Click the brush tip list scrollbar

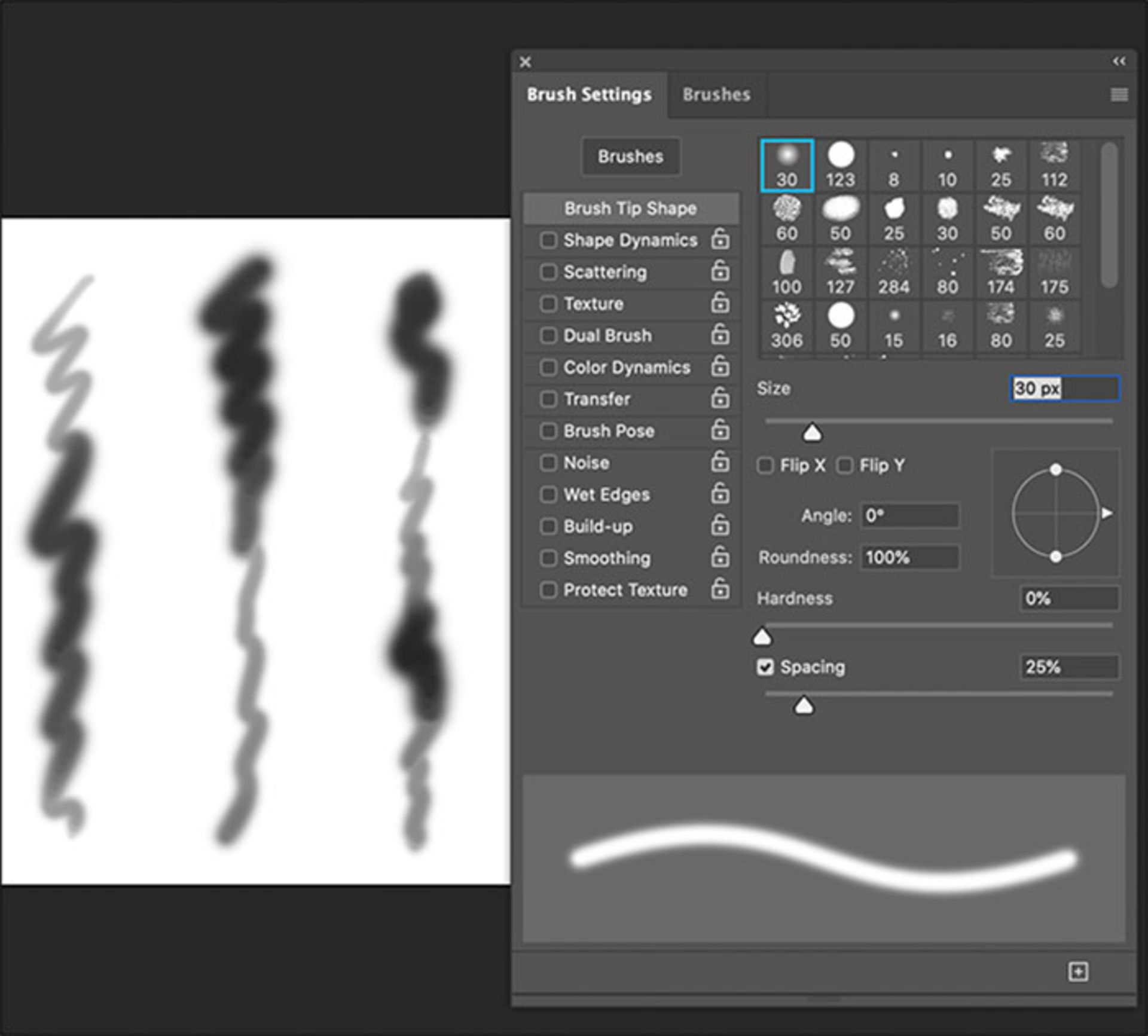coord(1109,215)
